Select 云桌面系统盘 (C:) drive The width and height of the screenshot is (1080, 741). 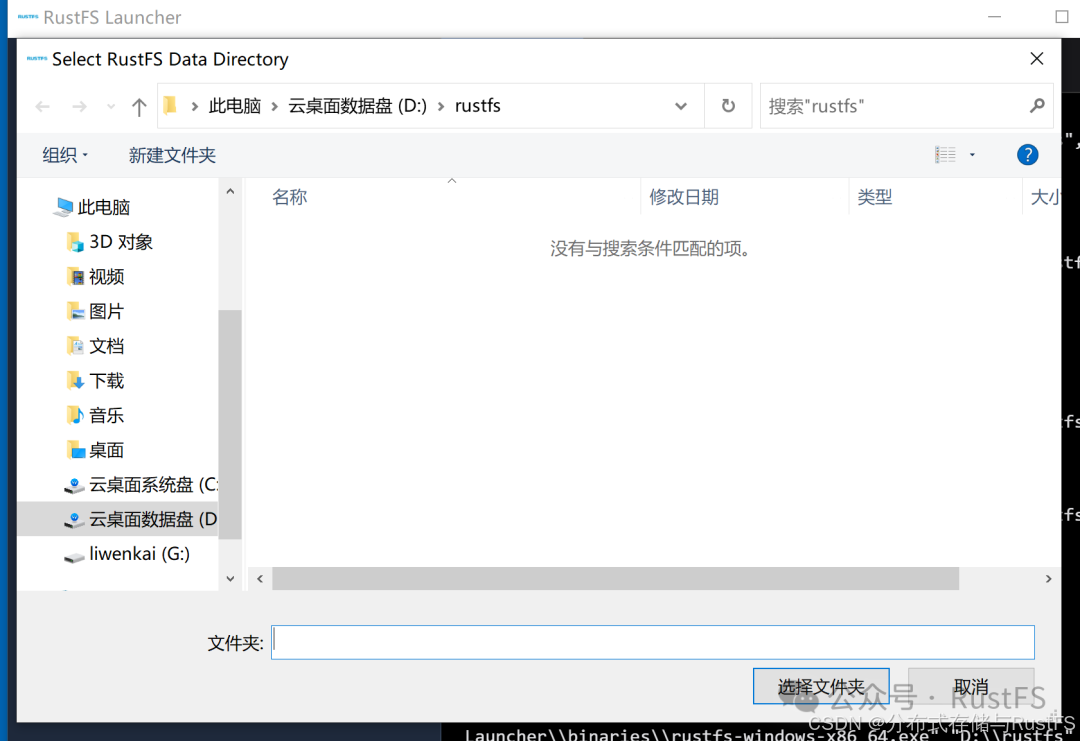click(153, 485)
